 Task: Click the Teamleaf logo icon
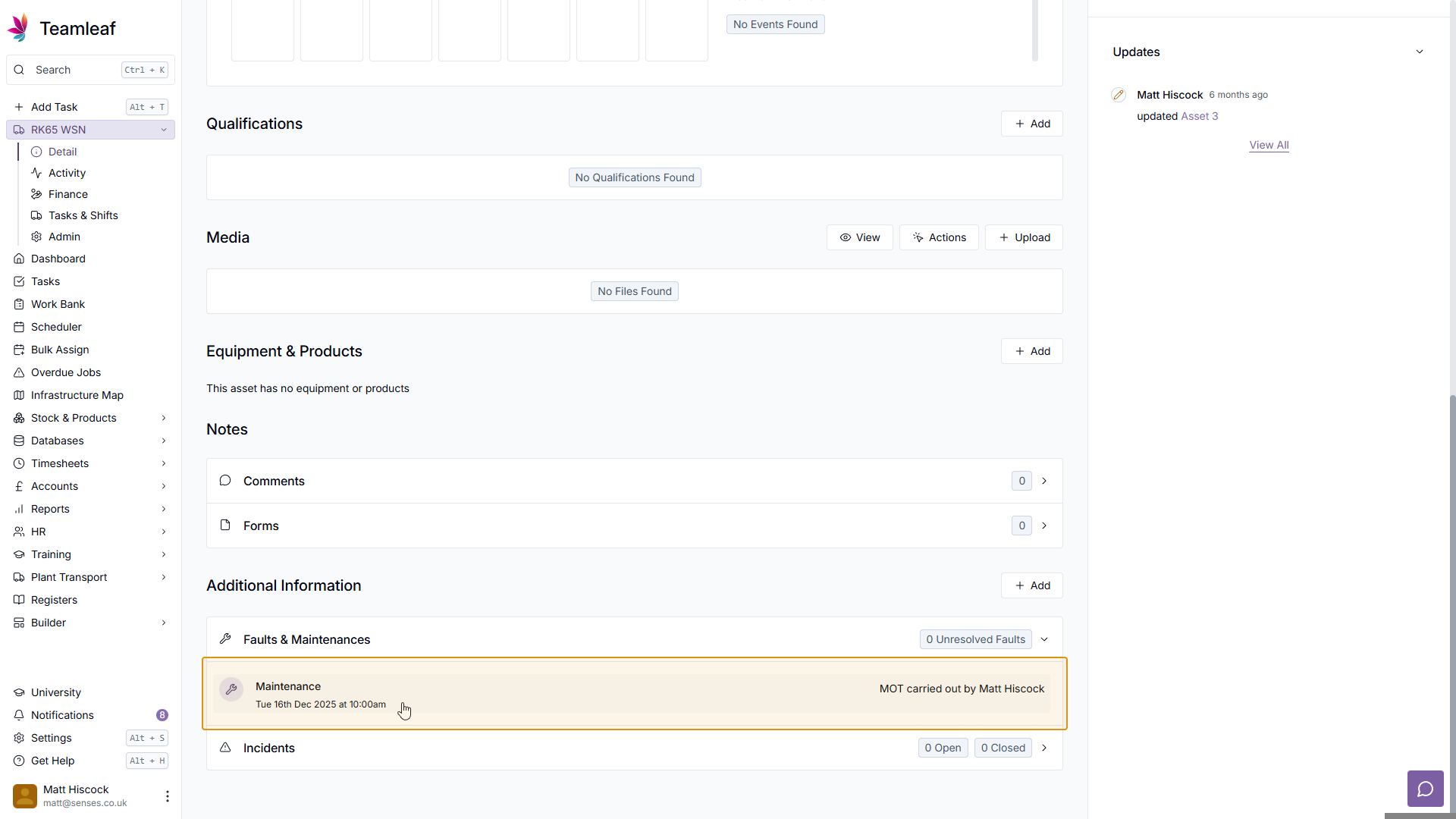point(18,28)
